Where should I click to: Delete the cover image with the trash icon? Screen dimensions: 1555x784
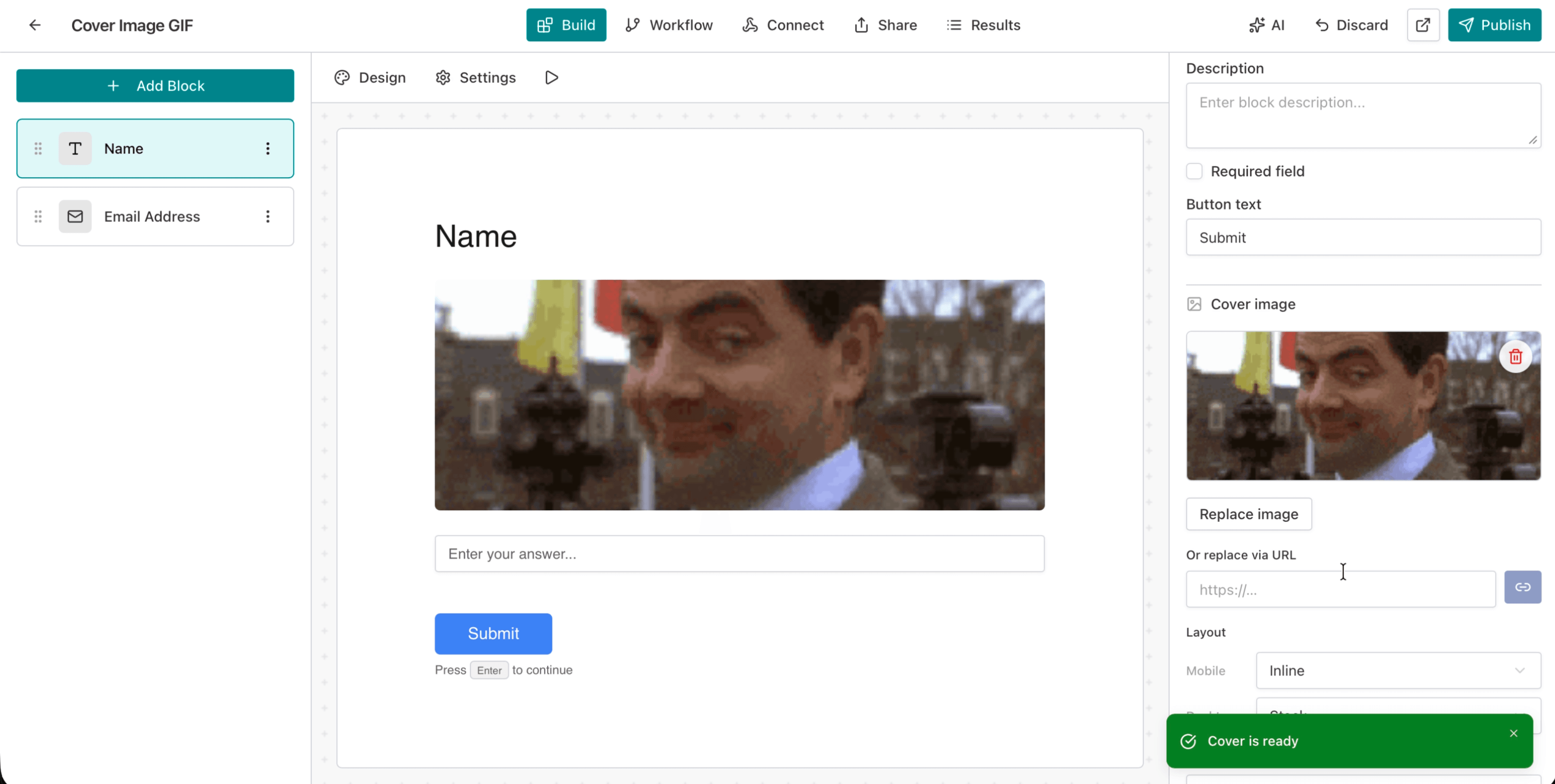1516,356
